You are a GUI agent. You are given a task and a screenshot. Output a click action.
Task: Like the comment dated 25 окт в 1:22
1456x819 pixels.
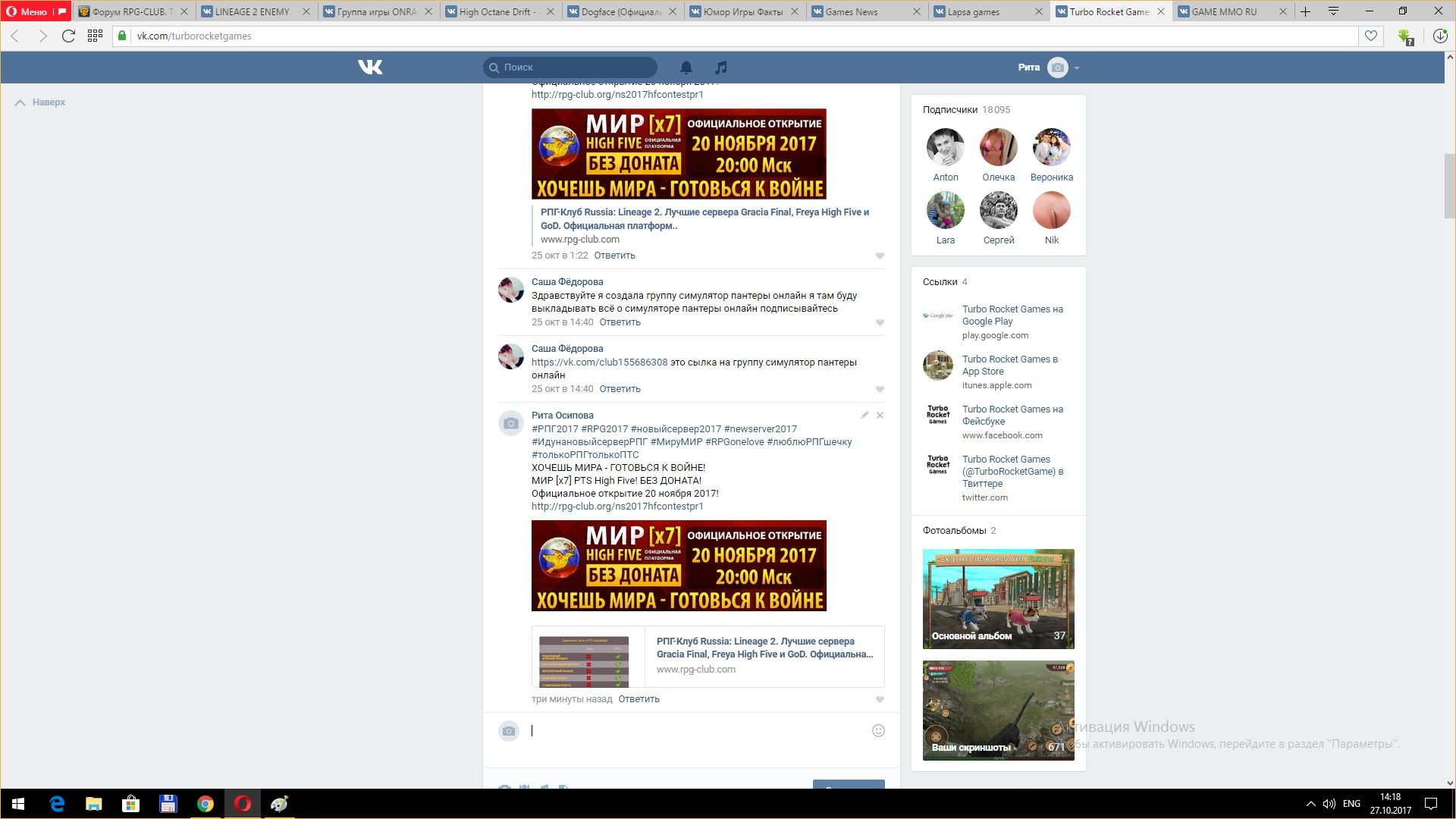880,256
